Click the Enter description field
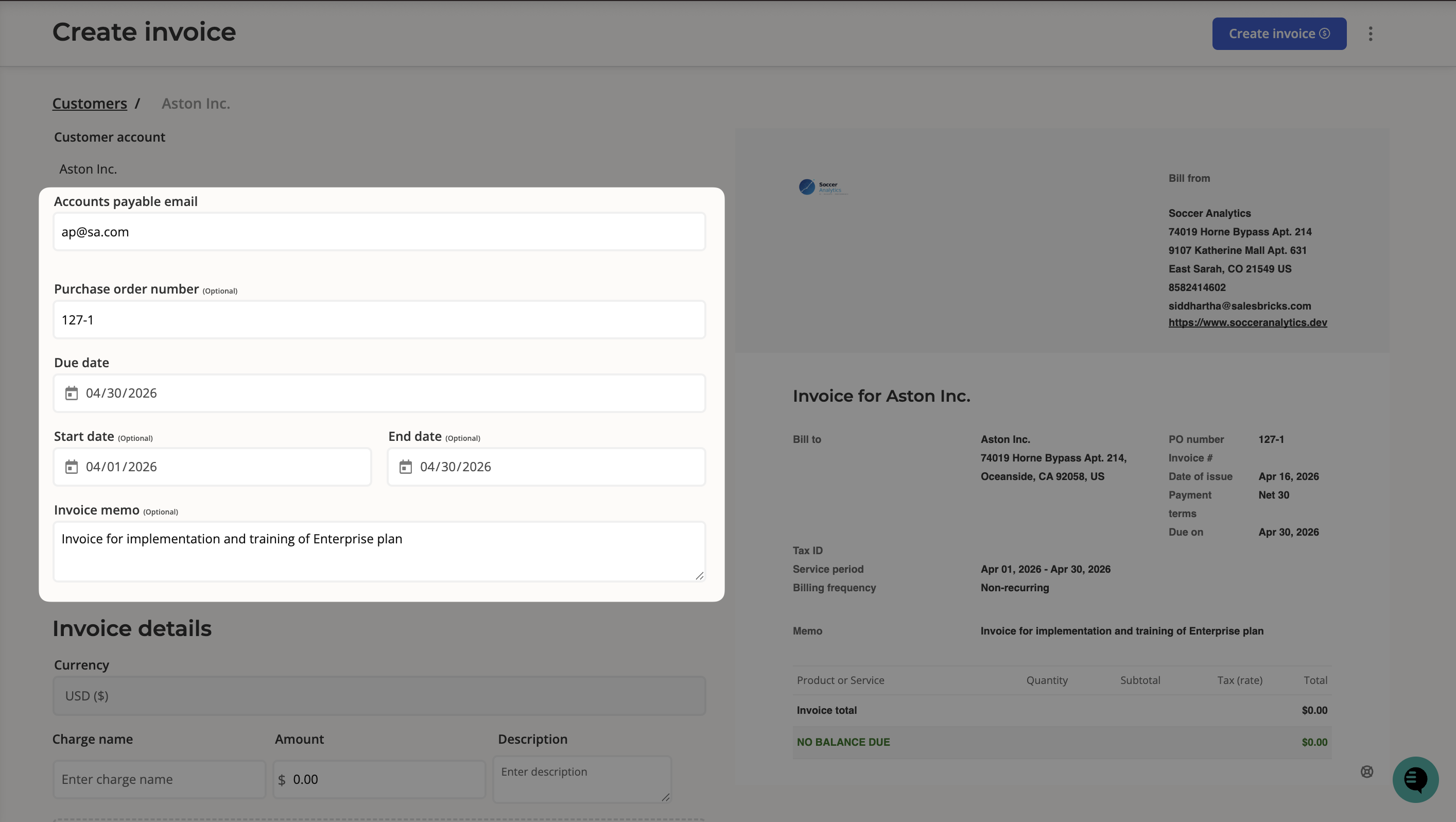The image size is (1456, 822). (581, 779)
